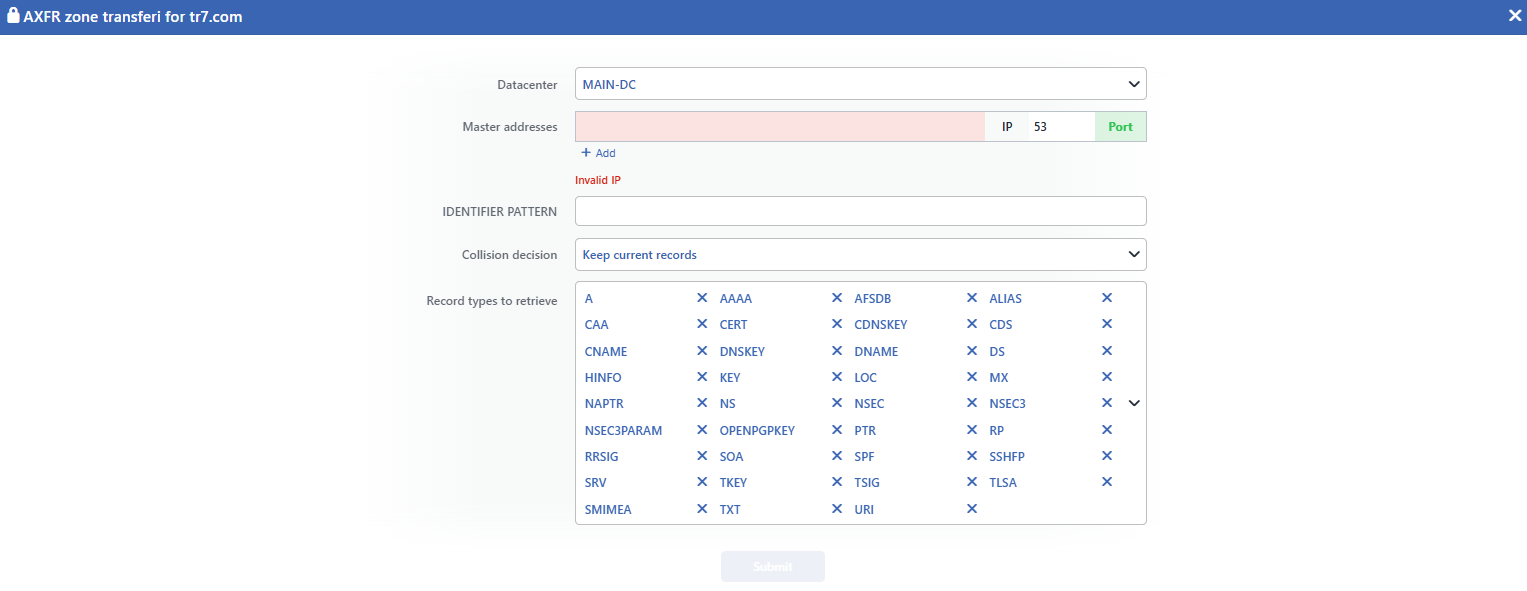
Task: Remove the PTR record type tag
Action: tap(972, 430)
